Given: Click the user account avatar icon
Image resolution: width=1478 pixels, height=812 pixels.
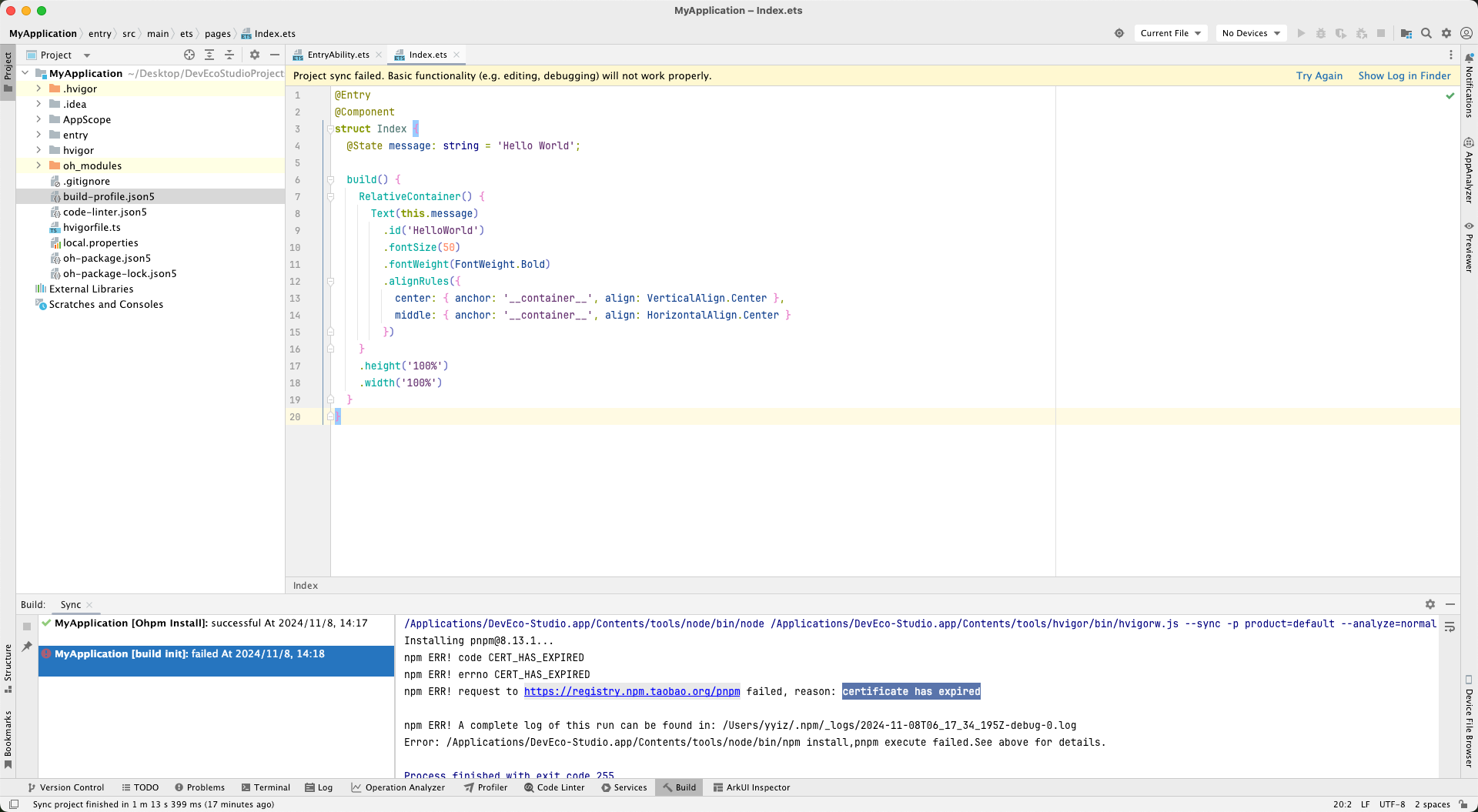Looking at the screenshot, I should point(1466,33).
